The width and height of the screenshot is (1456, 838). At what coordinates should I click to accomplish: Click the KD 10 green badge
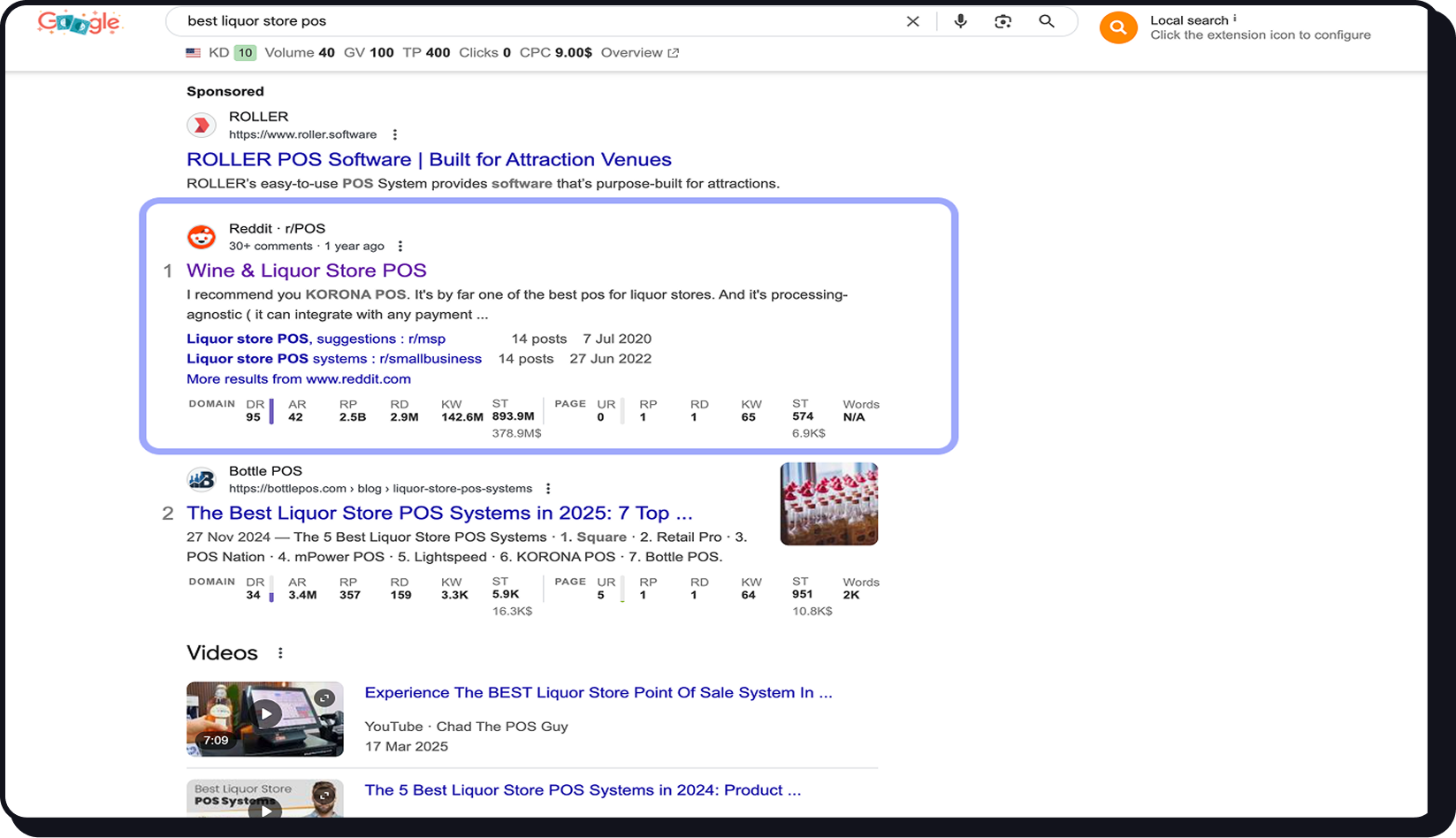245,53
